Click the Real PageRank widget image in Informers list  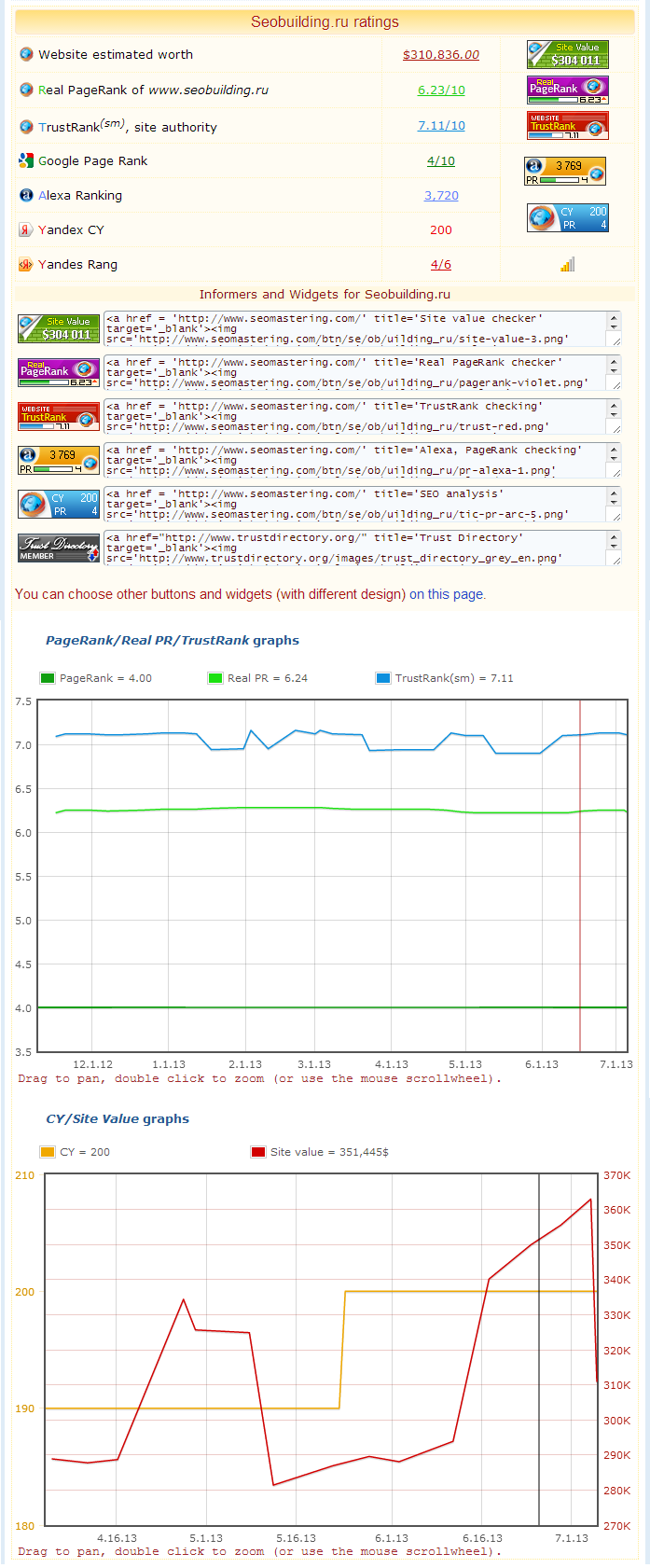(x=59, y=372)
